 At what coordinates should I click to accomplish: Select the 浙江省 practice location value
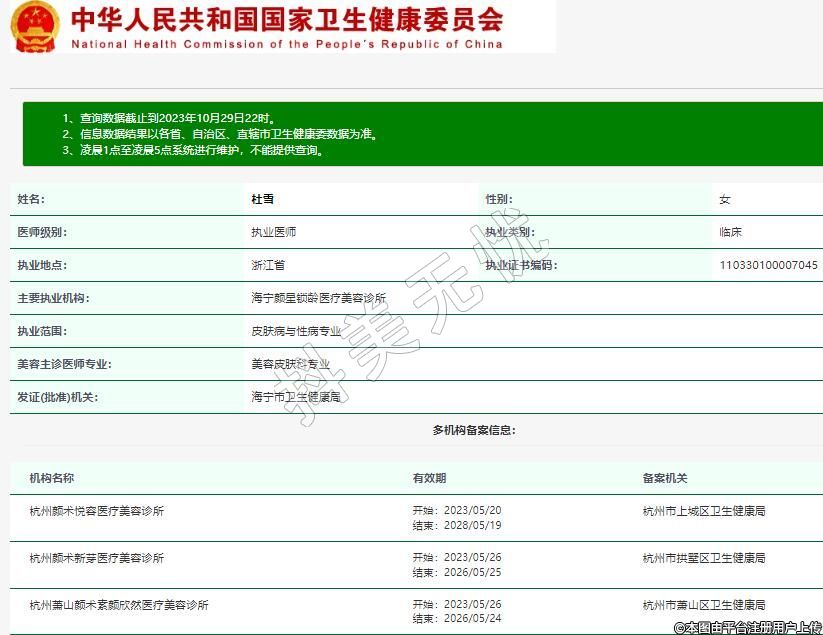[268, 265]
